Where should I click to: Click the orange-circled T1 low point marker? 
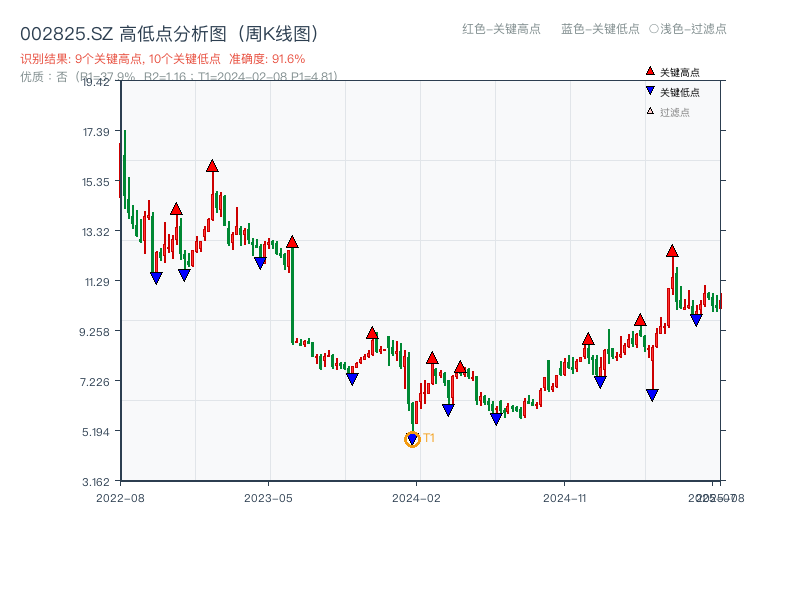[412, 439]
